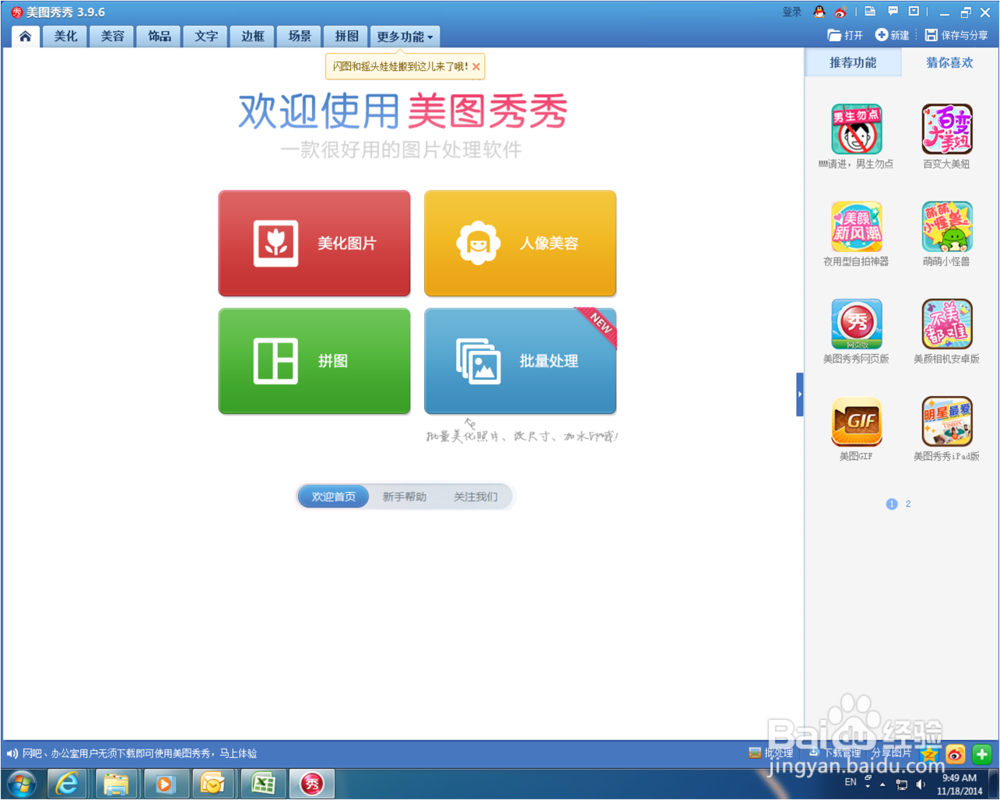Viewport: 1000px width, 800px height.
Task: Open 美图秀秀iPad版 icon
Action: tap(947, 422)
